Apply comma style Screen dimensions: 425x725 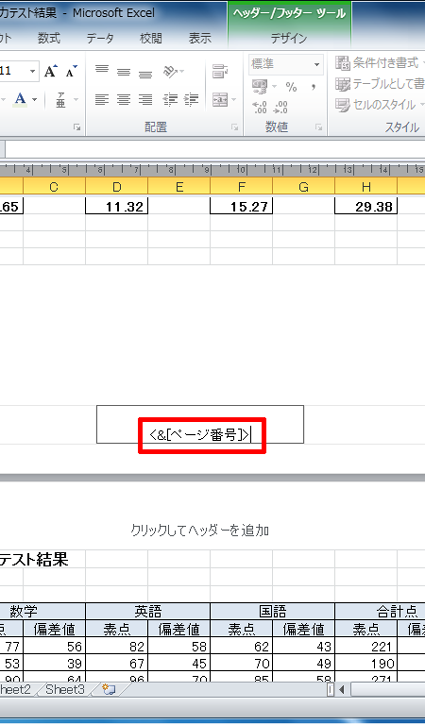314,86
